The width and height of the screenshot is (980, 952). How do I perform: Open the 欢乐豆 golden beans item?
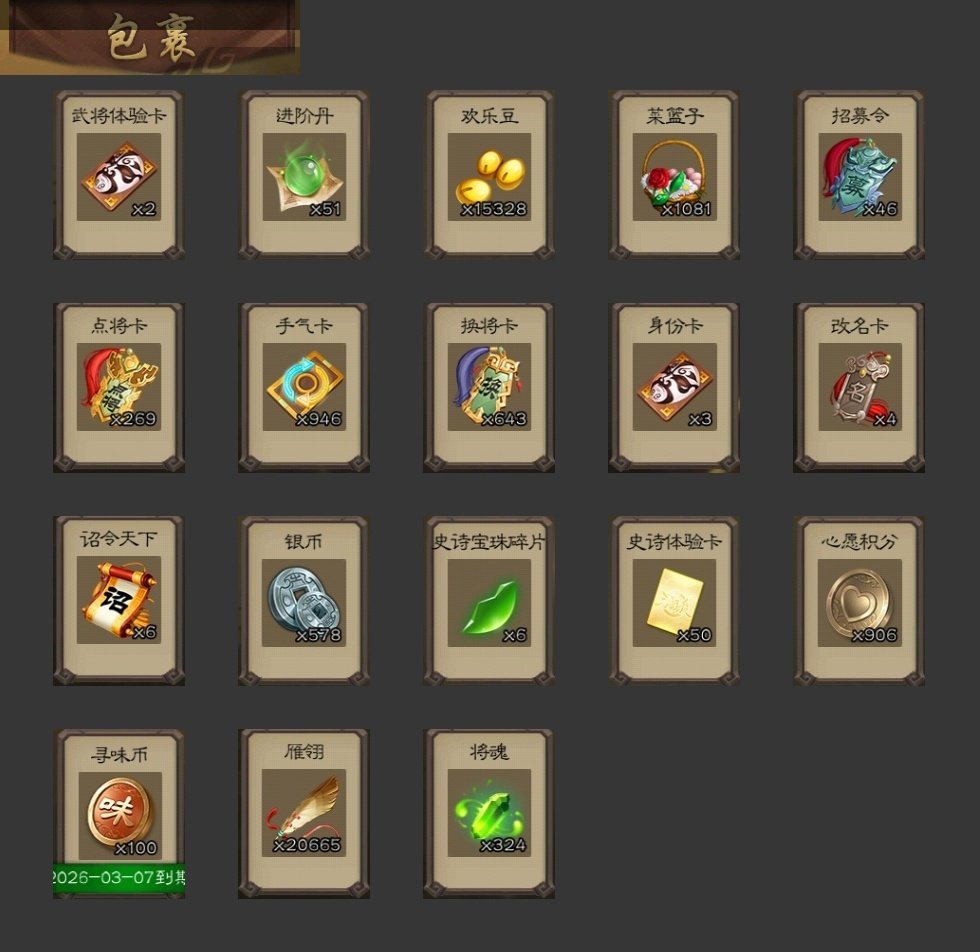click(489, 175)
